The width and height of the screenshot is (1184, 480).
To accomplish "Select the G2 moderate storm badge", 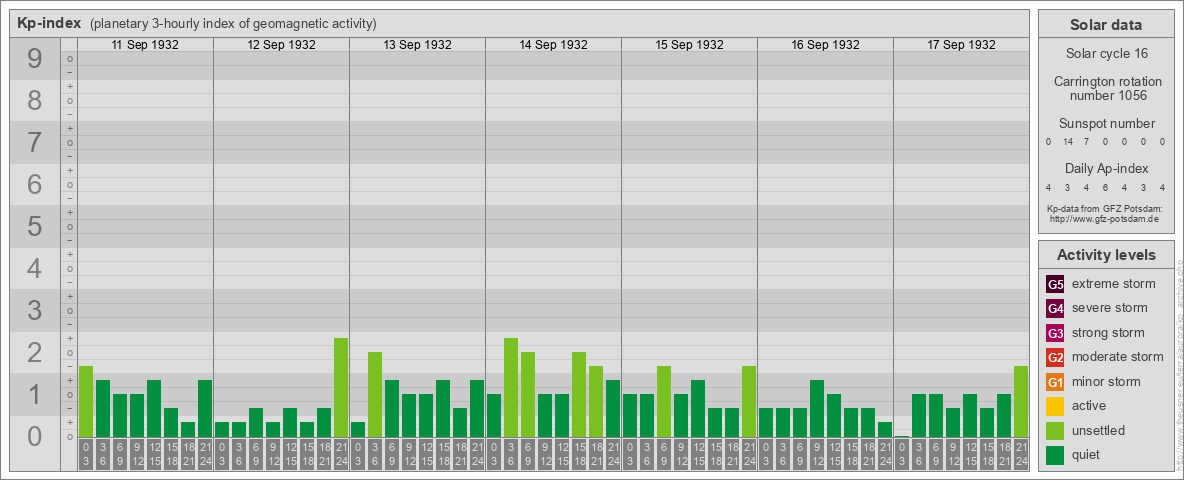I will click(1055, 357).
